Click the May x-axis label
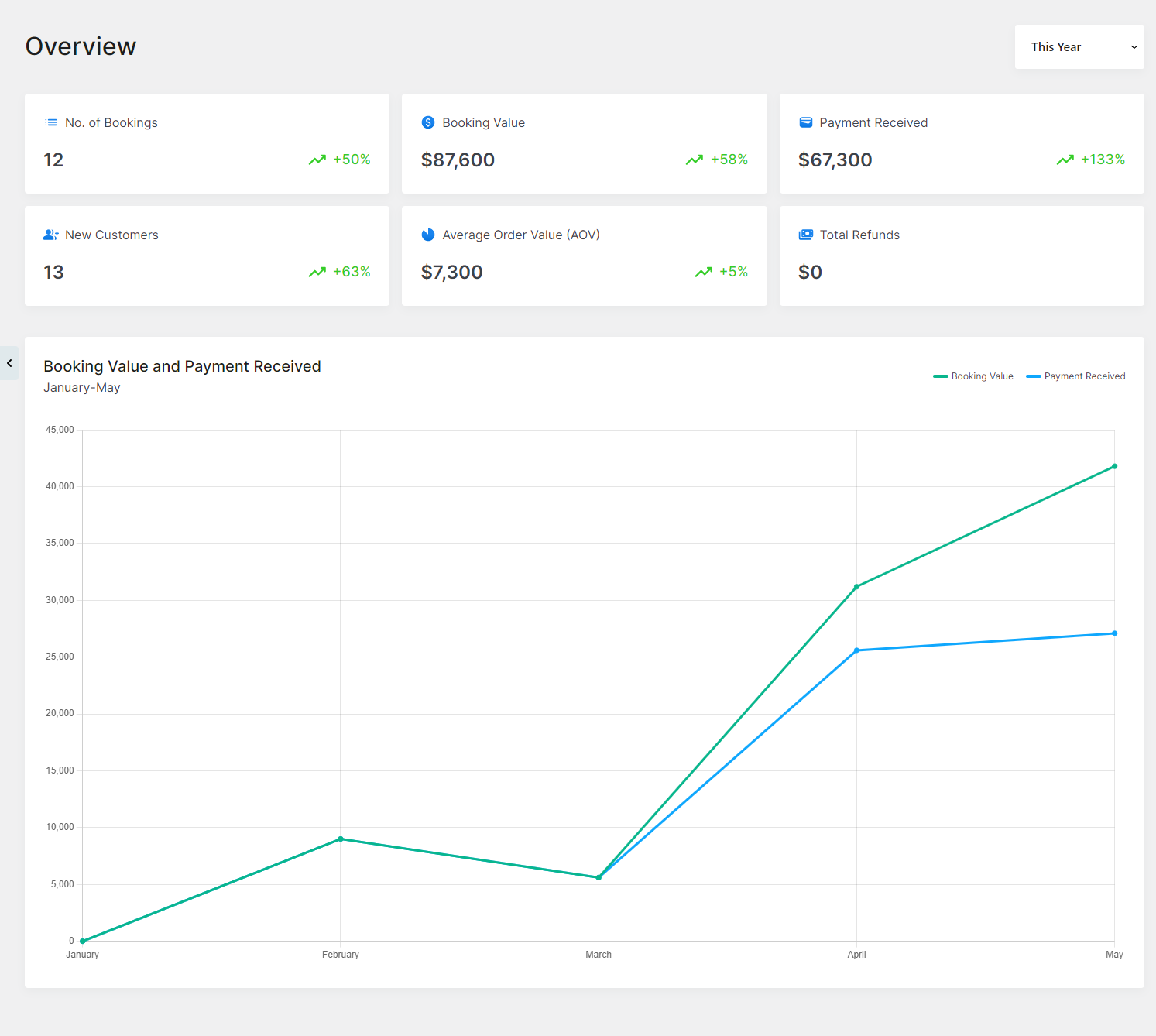 pyautogui.click(x=1114, y=955)
